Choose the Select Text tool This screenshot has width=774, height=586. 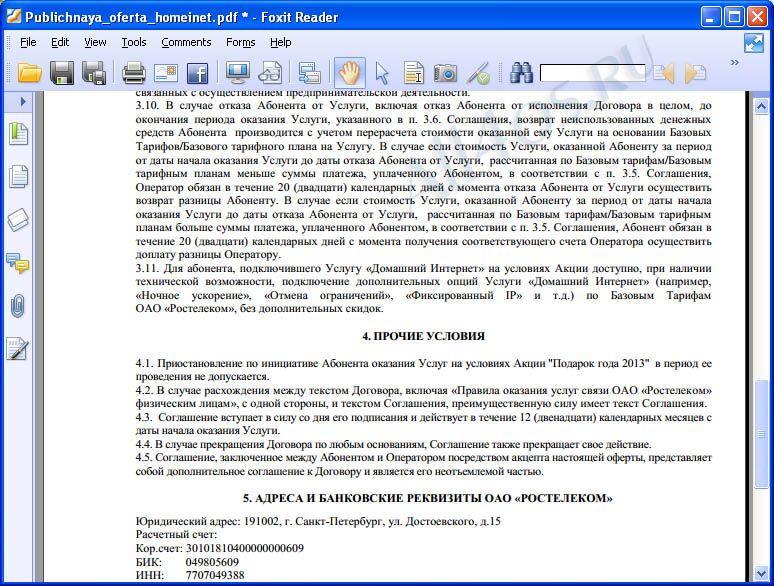[x=414, y=73]
